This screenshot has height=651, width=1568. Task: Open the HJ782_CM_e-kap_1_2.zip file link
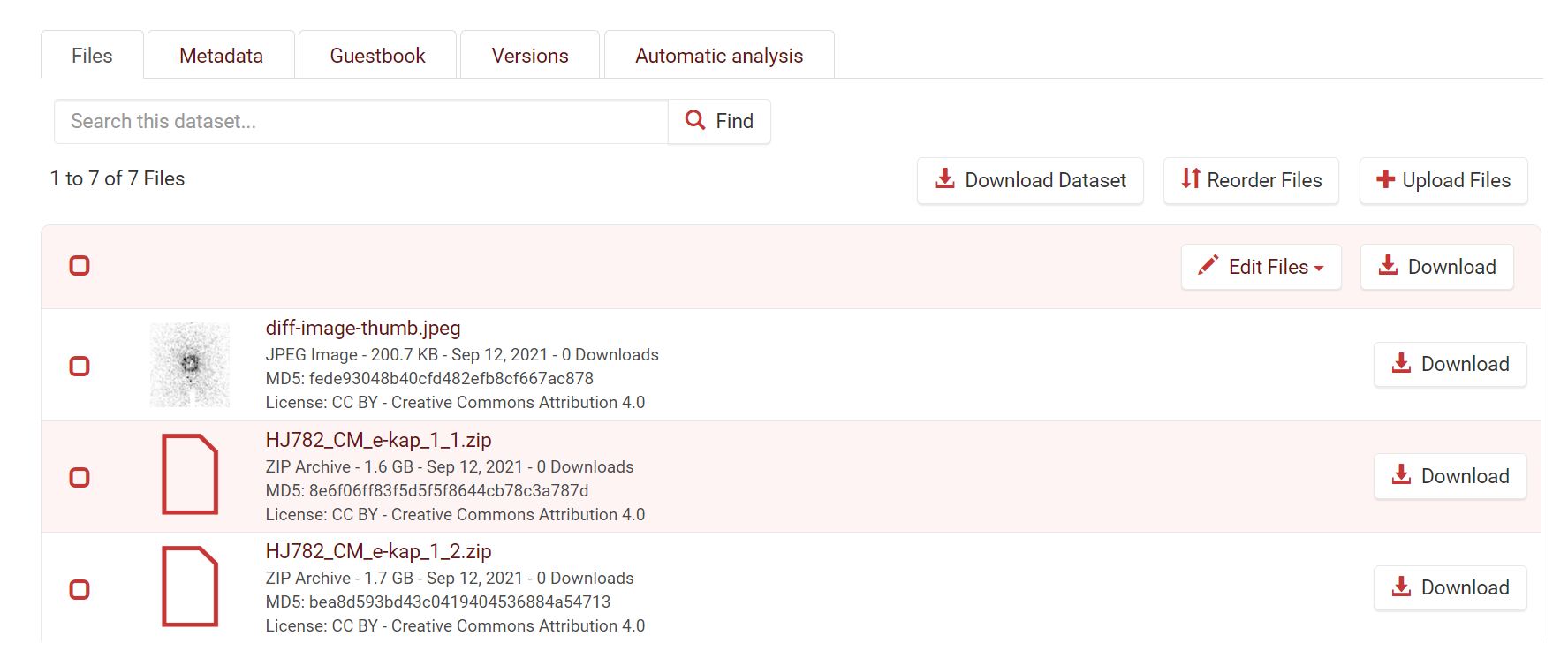(378, 551)
